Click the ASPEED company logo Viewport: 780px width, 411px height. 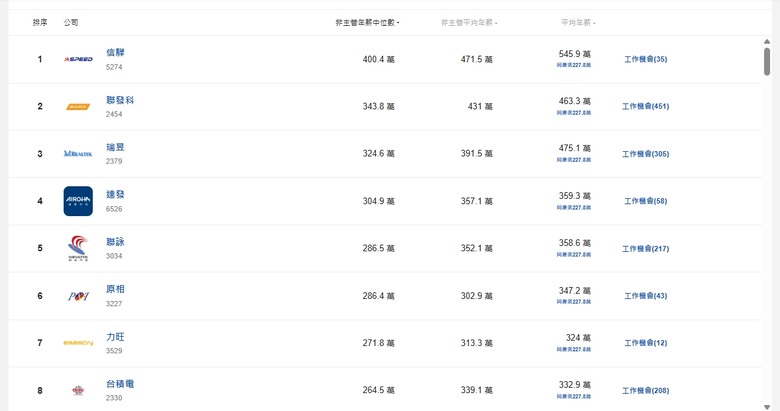click(78, 59)
